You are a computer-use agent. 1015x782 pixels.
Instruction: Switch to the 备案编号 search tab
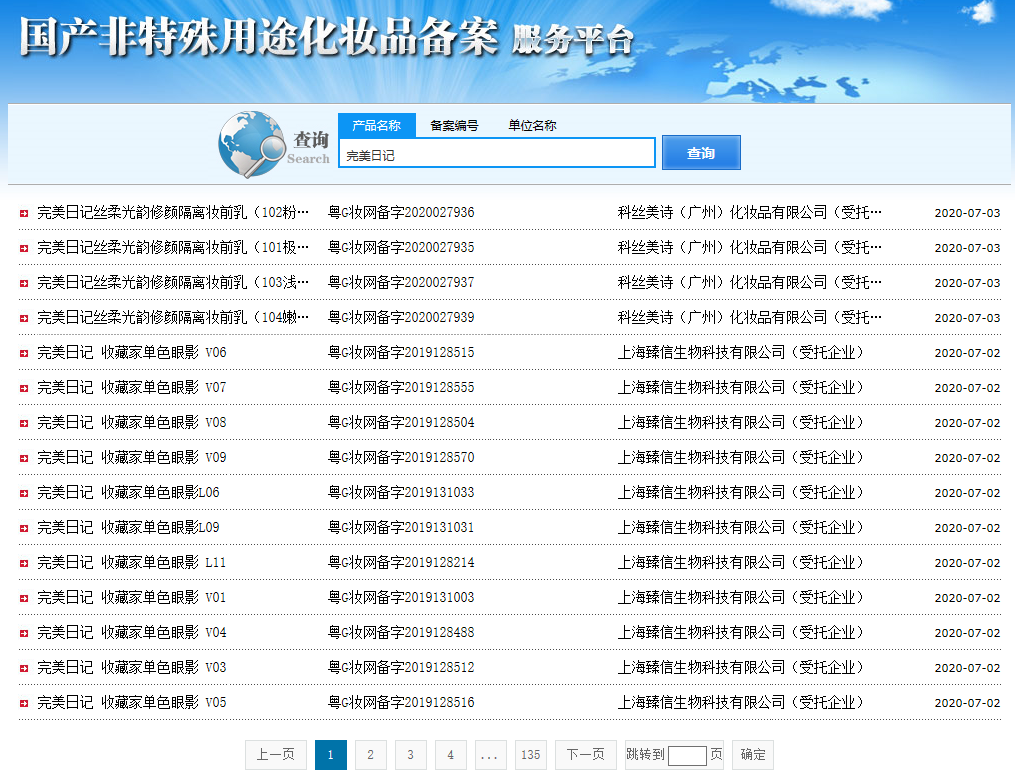454,126
